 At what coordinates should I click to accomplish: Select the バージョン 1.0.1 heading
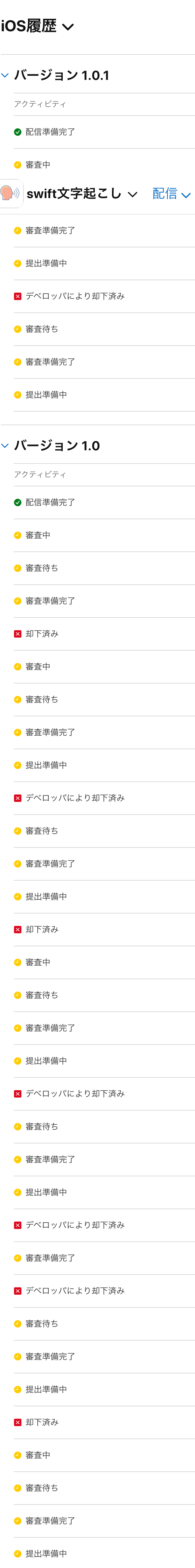pos(61,75)
